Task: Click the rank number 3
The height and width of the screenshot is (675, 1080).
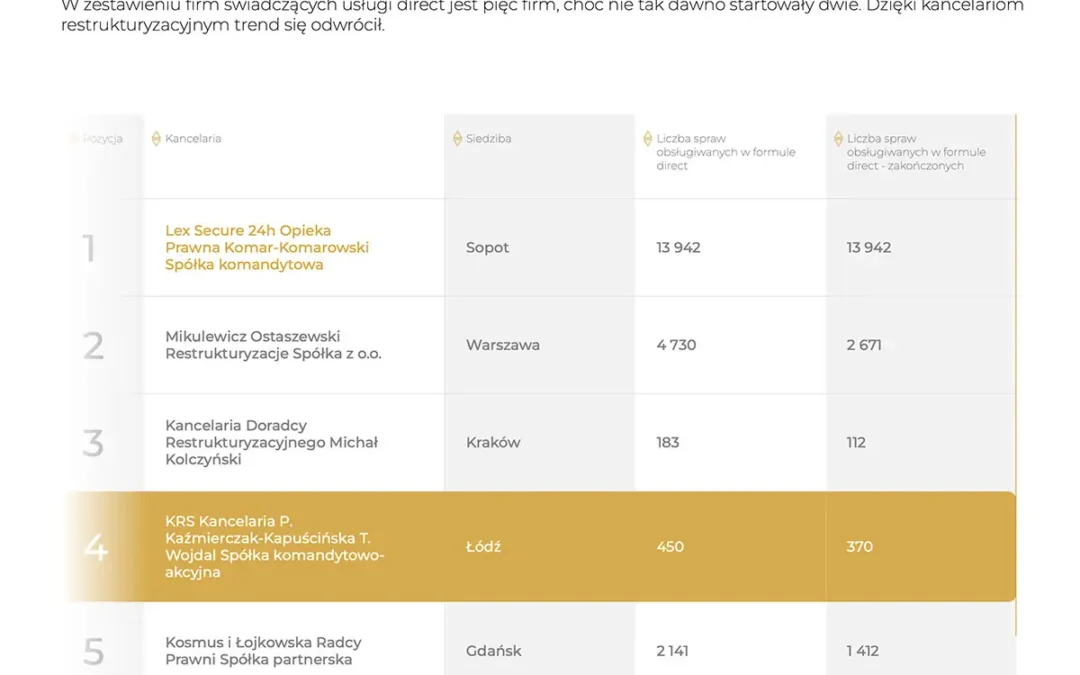Action: coord(94,443)
